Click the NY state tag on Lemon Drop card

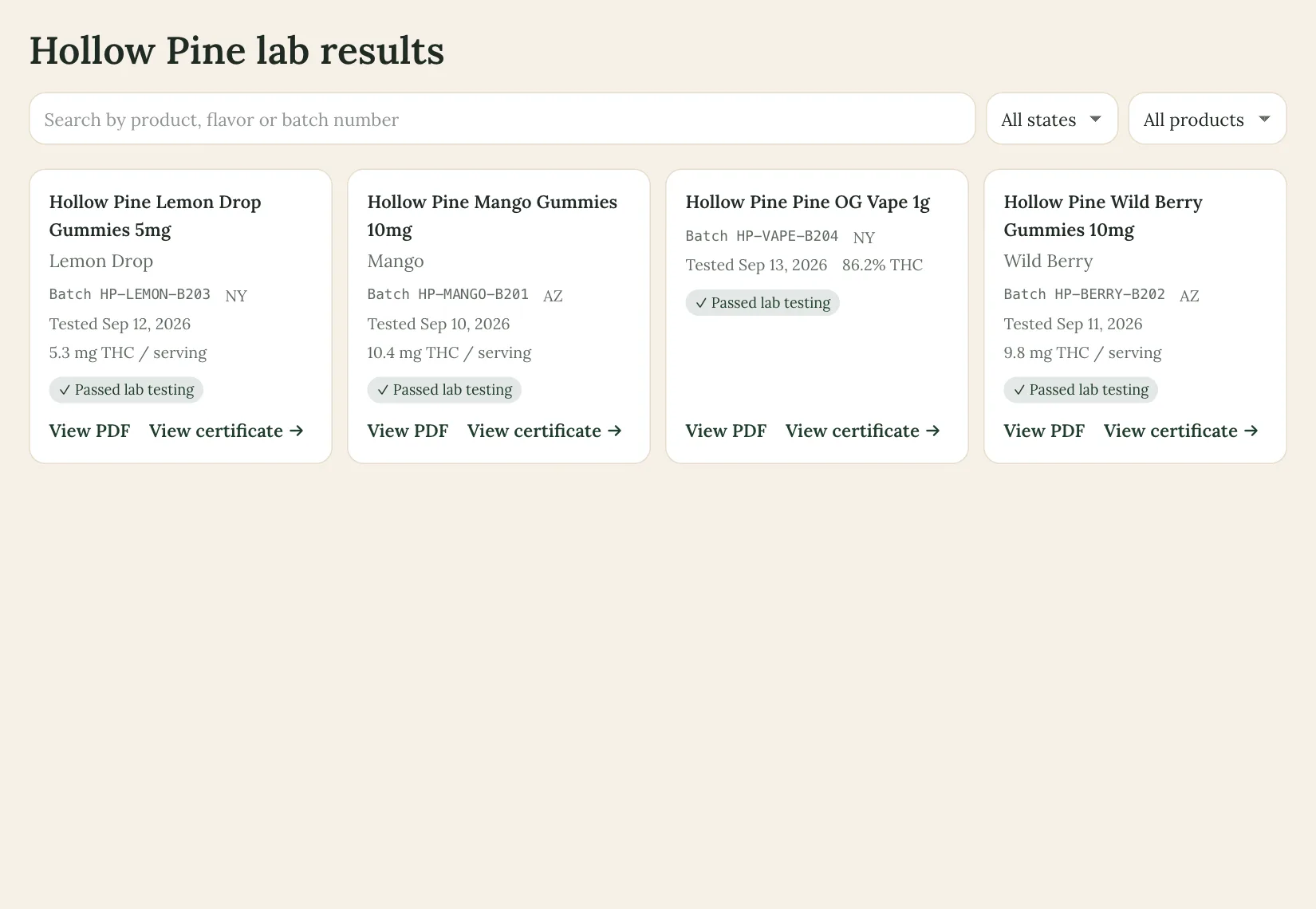pos(236,296)
